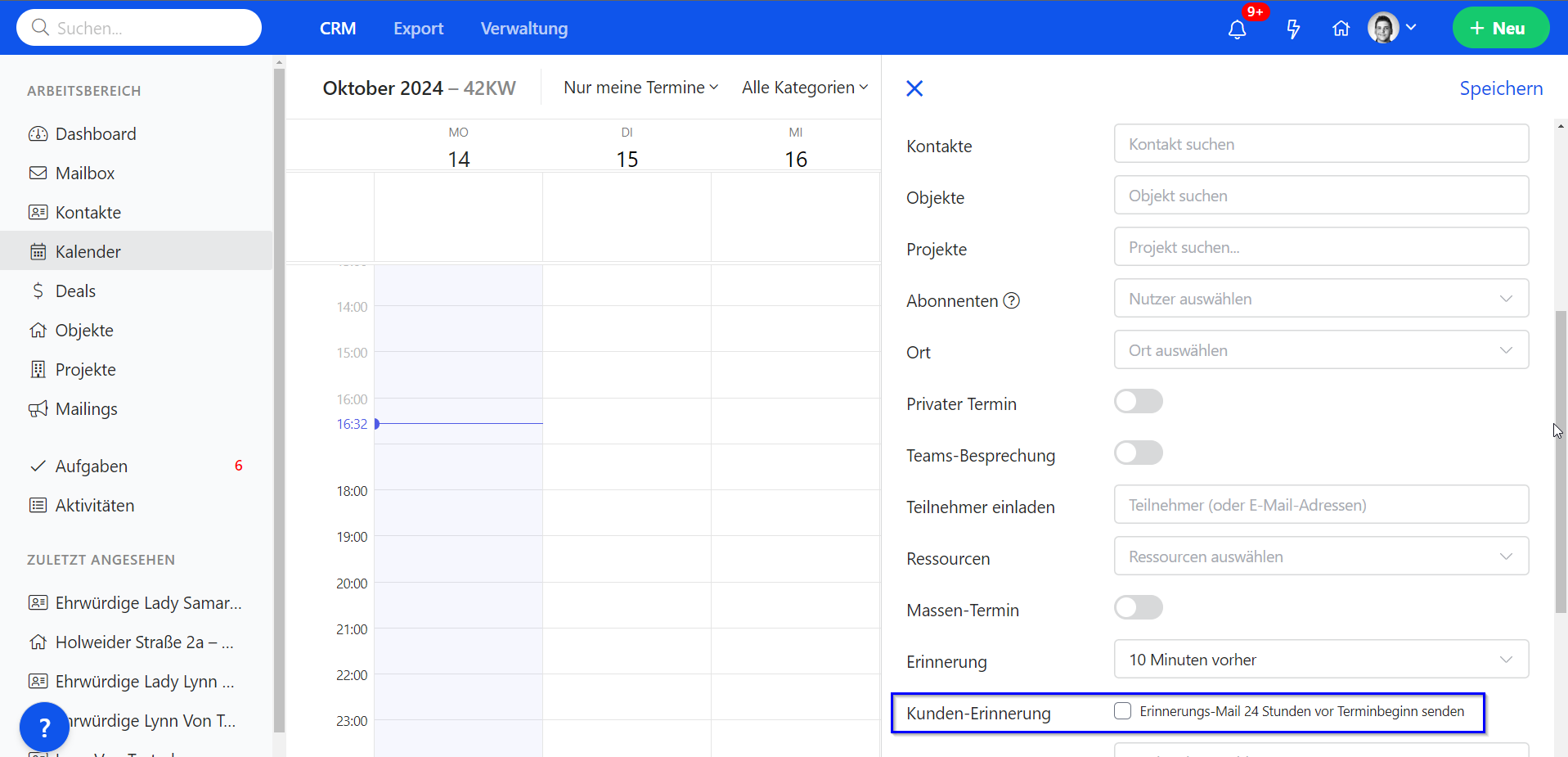Close the appointment panel with the X icon
1568x757 pixels.
click(x=914, y=88)
